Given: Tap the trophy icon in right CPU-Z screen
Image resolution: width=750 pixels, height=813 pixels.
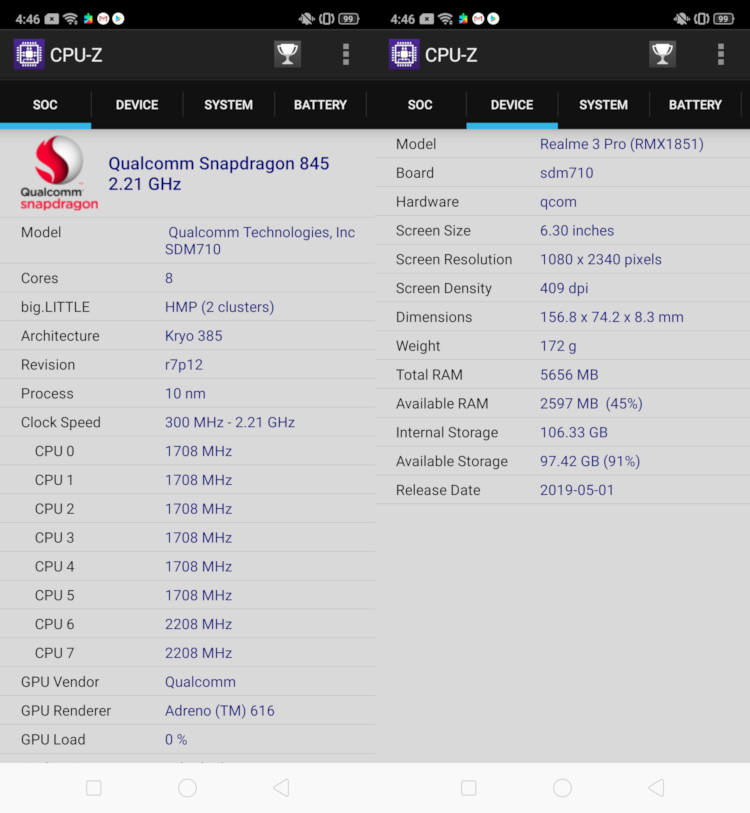Looking at the screenshot, I should coord(662,54).
